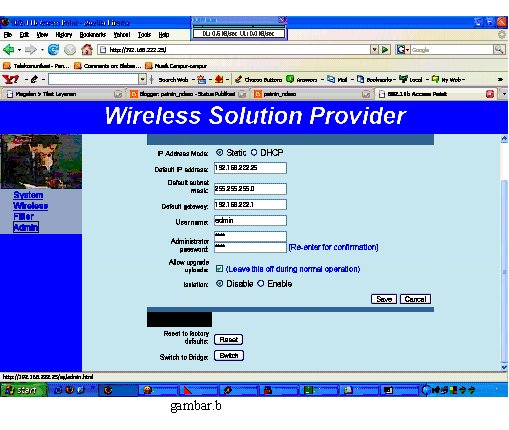
Task: Go back with the green Back arrow
Action: (8, 50)
